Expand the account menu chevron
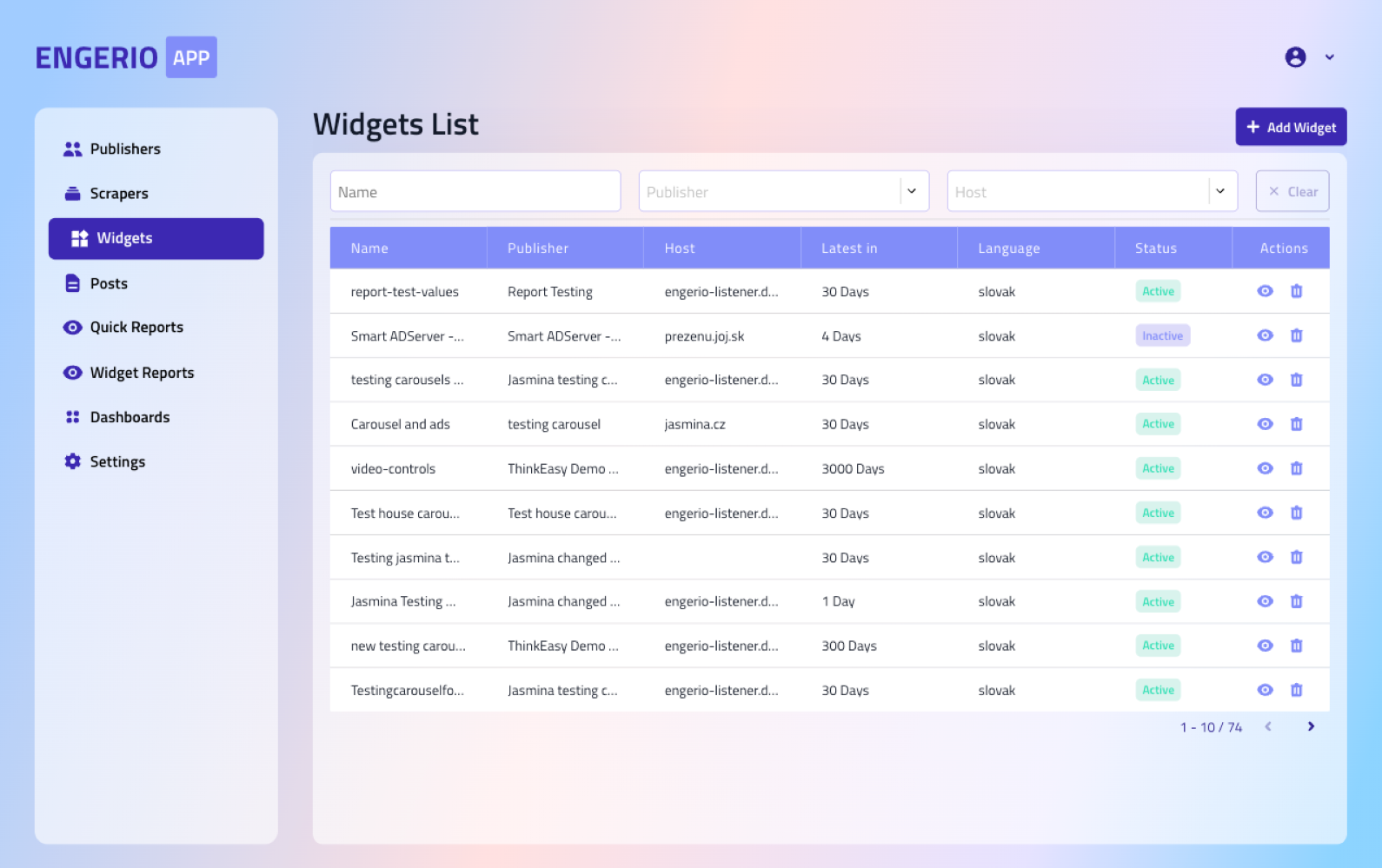Screen dimensions: 1382x868 [1329, 57]
